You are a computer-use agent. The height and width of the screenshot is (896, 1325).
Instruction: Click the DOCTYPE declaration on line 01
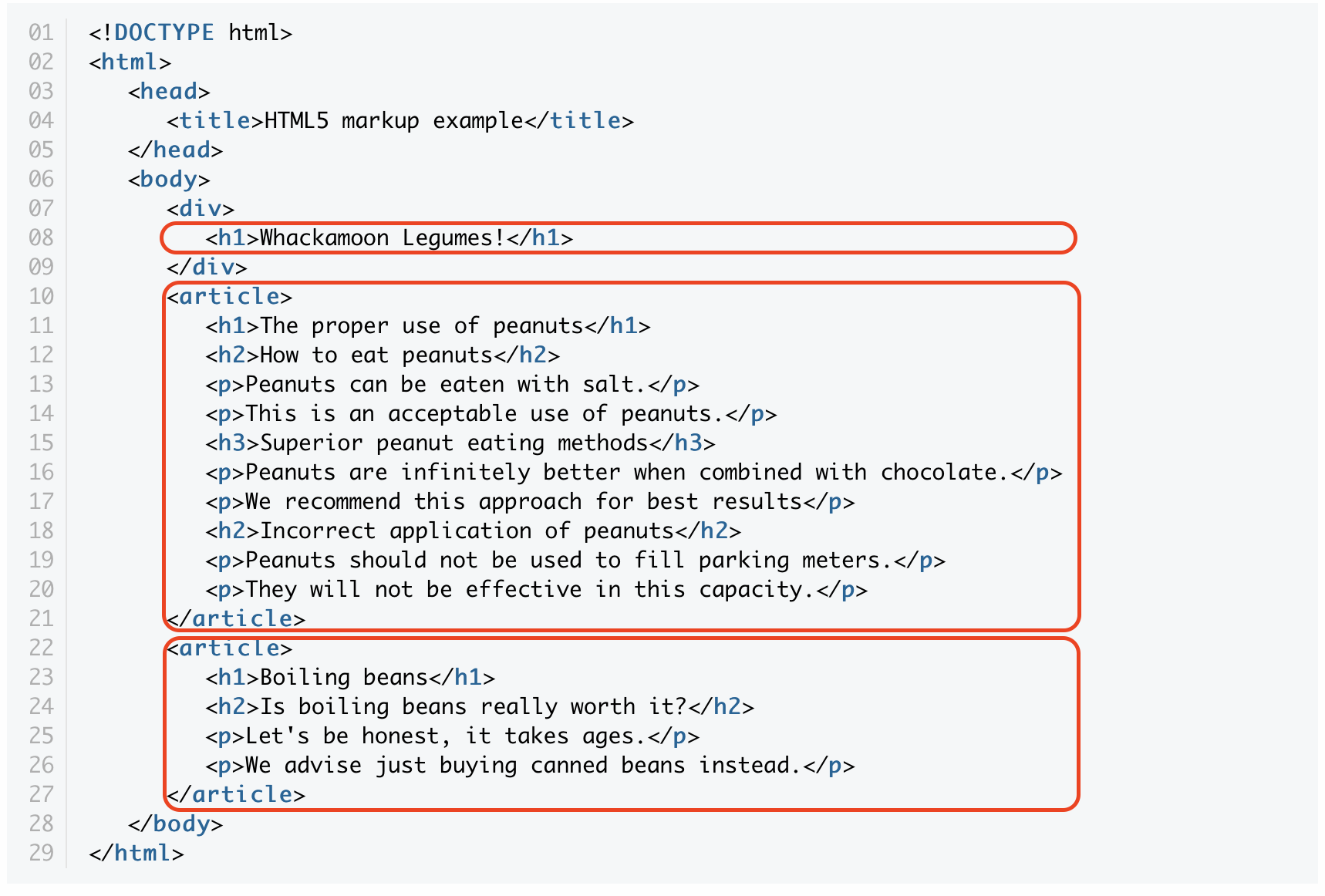[x=190, y=32]
